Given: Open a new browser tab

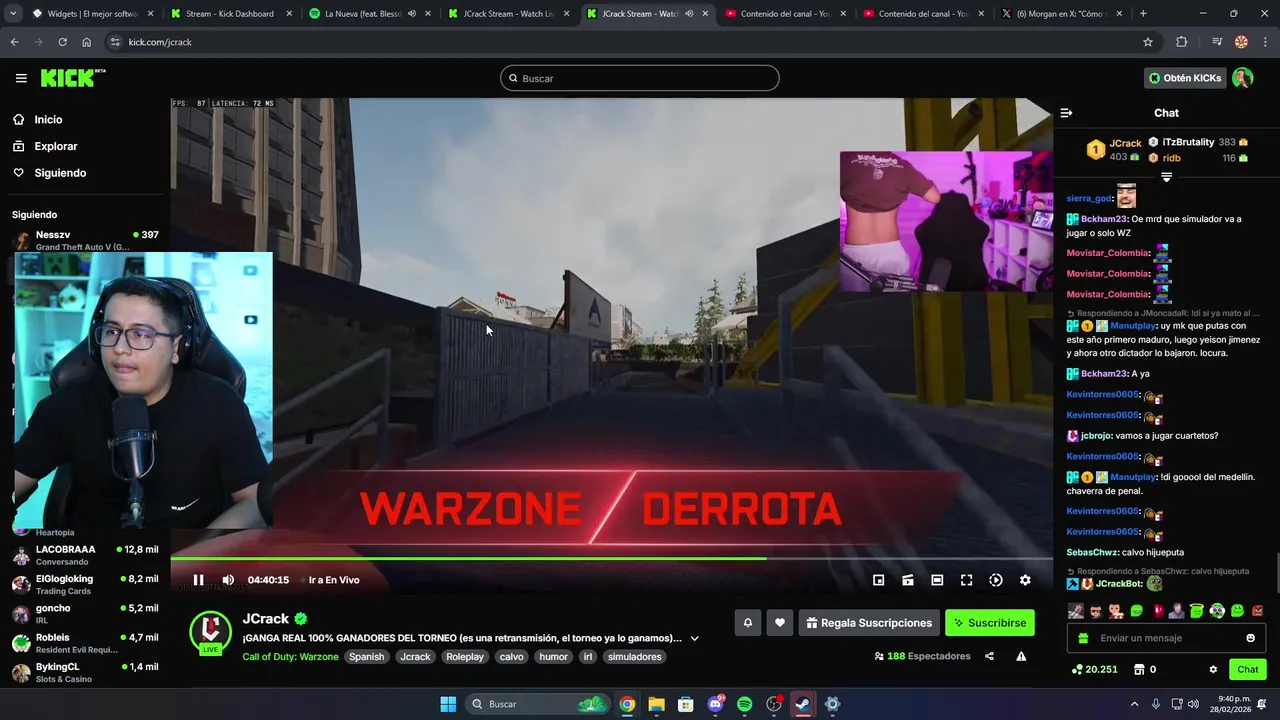Looking at the screenshot, I should tap(1143, 14).
